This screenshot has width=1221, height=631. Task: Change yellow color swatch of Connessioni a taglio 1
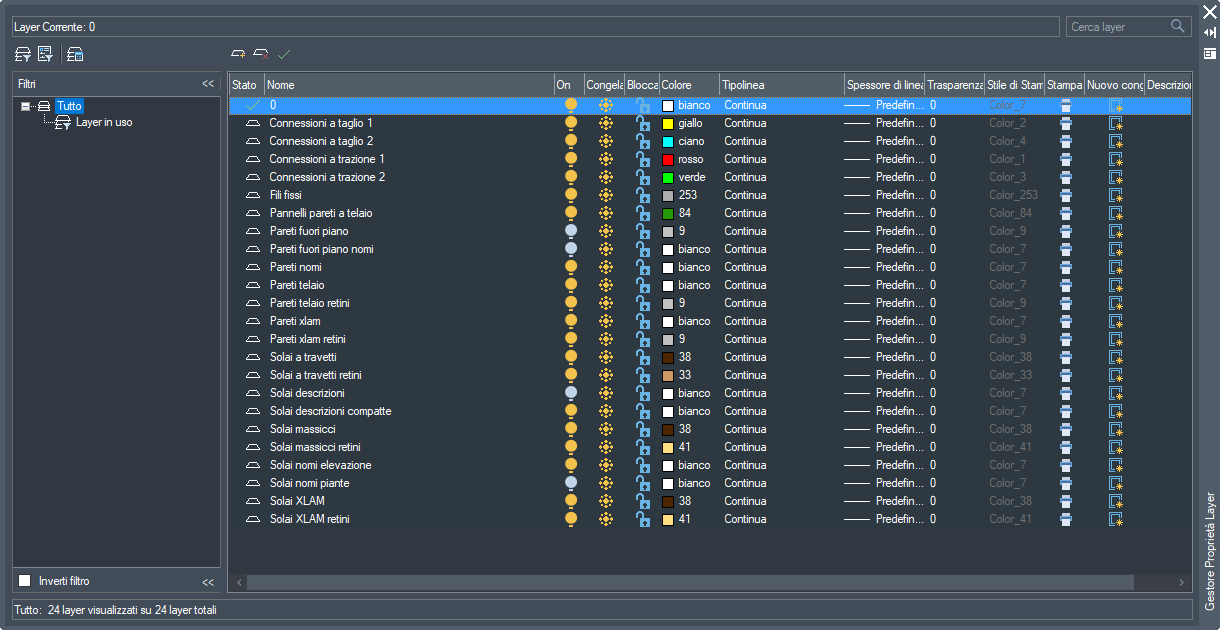pyautogui.click(x=668, y=124)
